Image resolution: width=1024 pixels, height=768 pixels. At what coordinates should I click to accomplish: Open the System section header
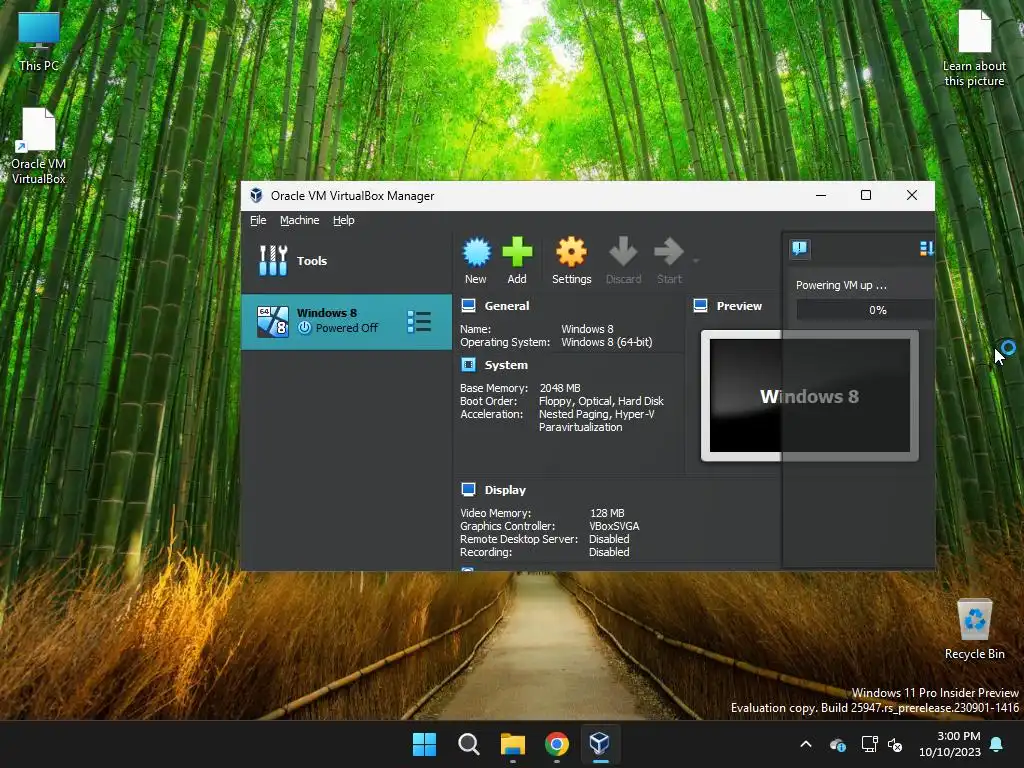506,365
